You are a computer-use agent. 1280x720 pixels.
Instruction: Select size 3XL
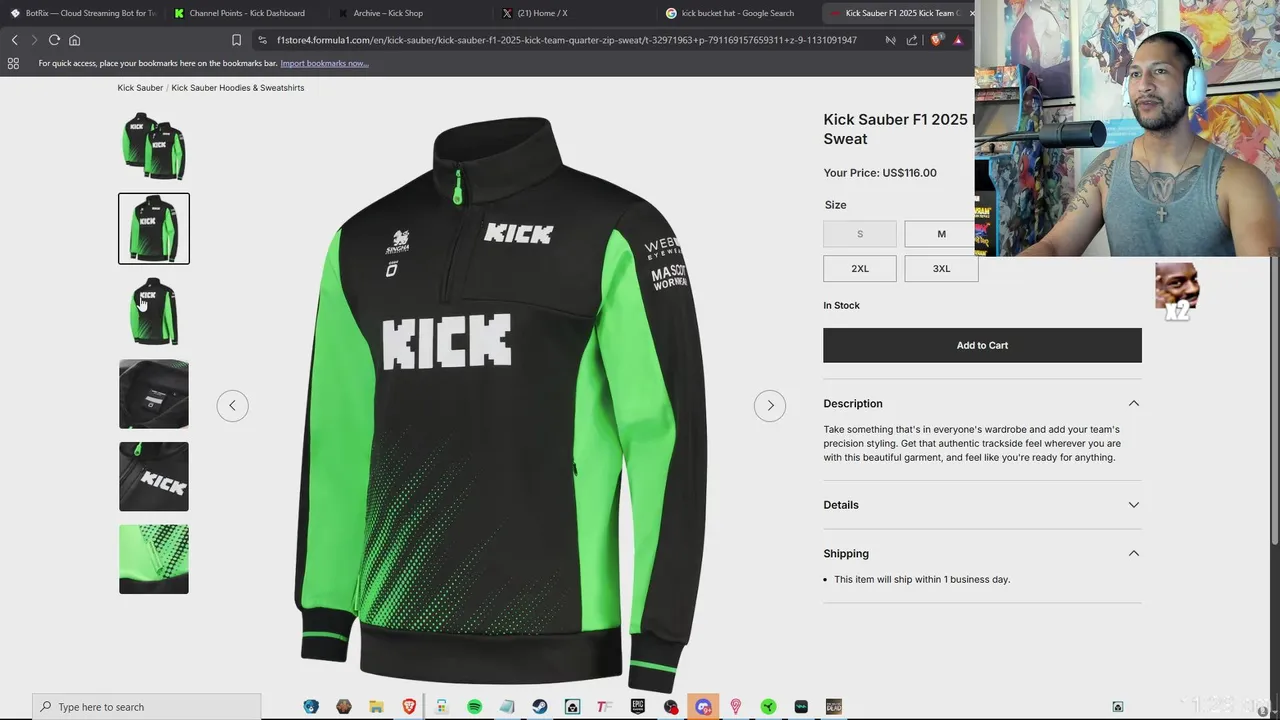941,268
